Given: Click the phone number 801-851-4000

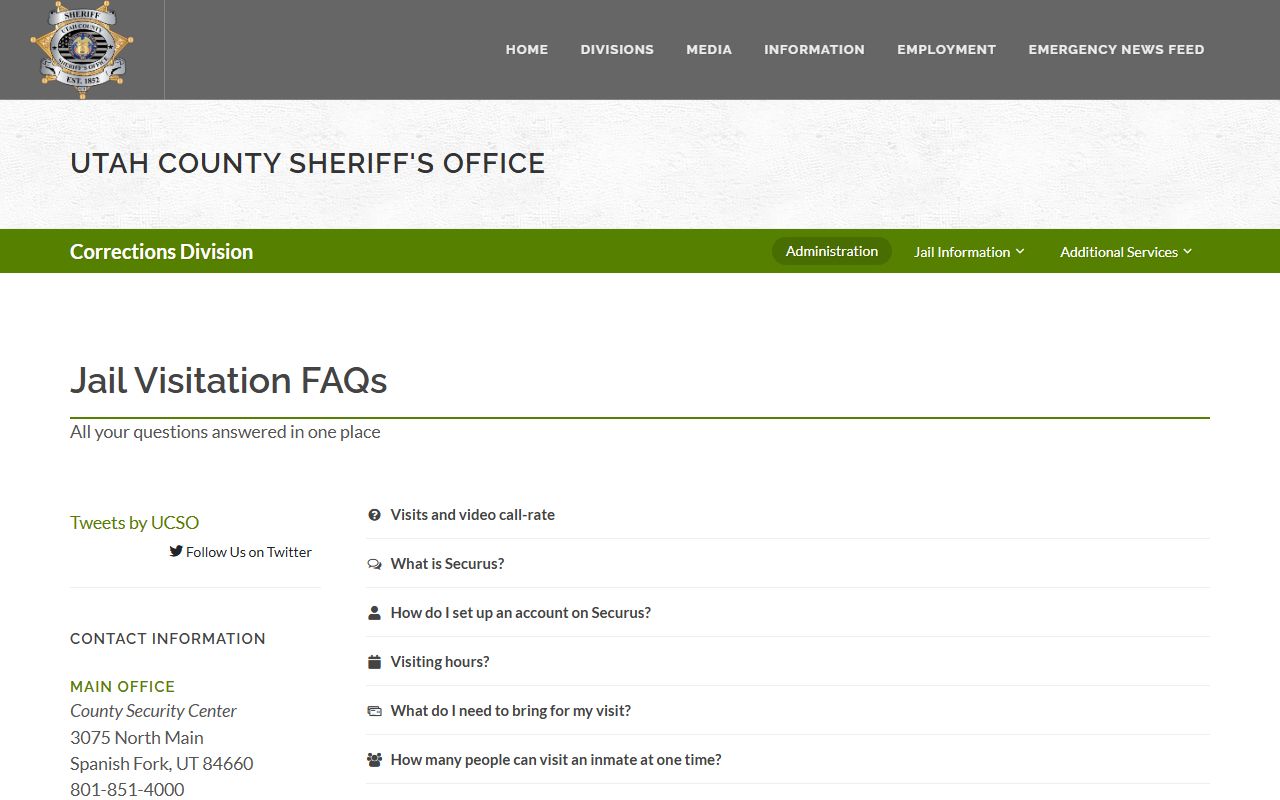Looking at the screenshot, I should point(127,789).
